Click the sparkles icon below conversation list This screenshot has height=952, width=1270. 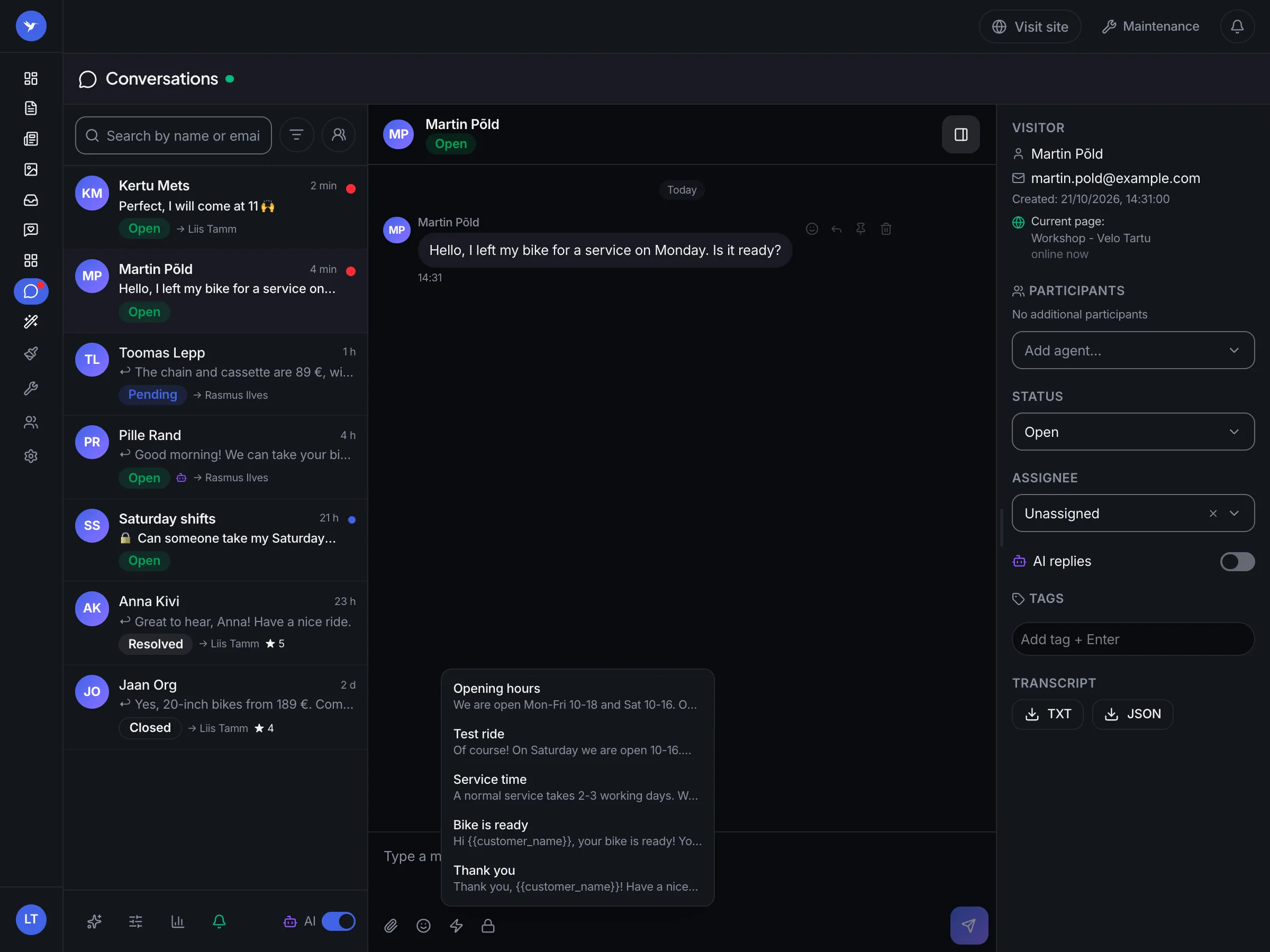[94, 921]
